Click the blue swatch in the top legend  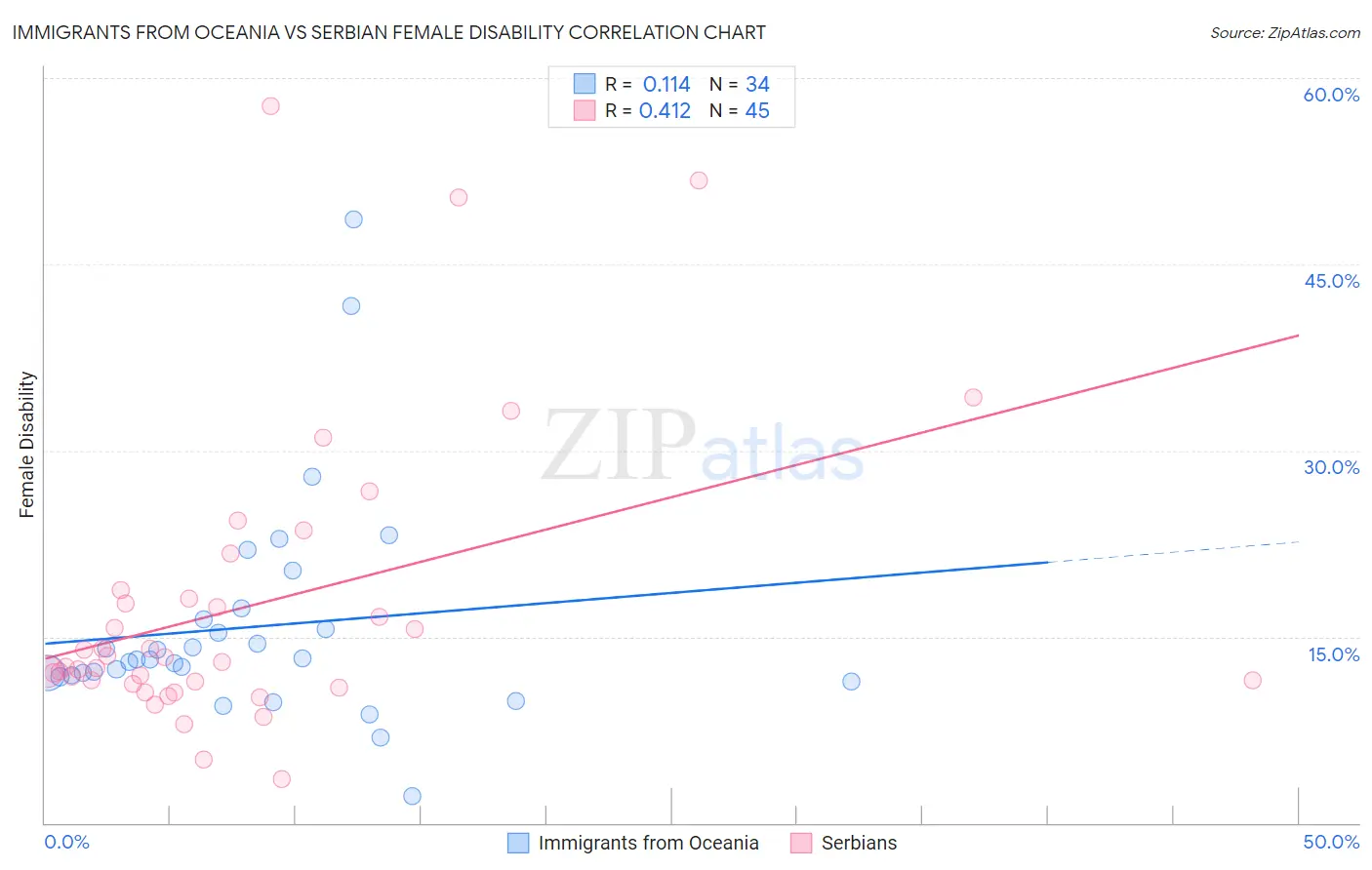point(585,83)
